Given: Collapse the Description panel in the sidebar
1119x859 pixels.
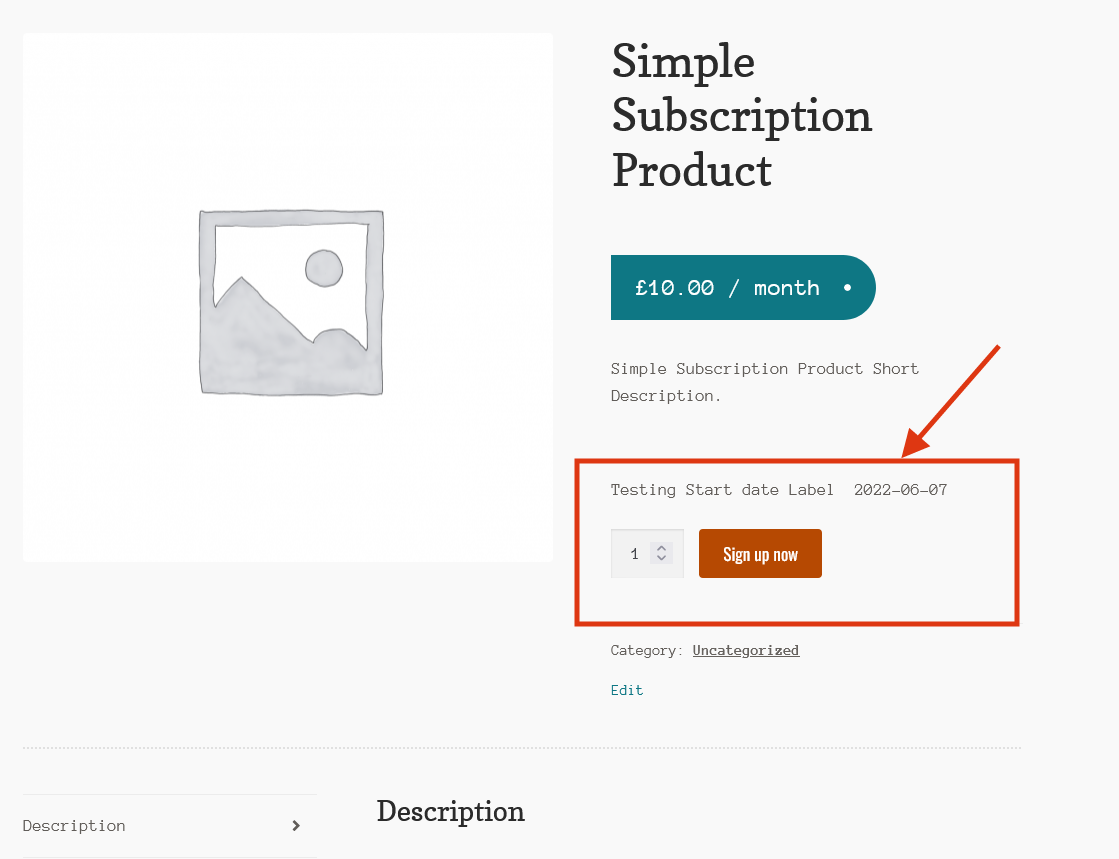Looking at the screenshot, I should 170,826.
